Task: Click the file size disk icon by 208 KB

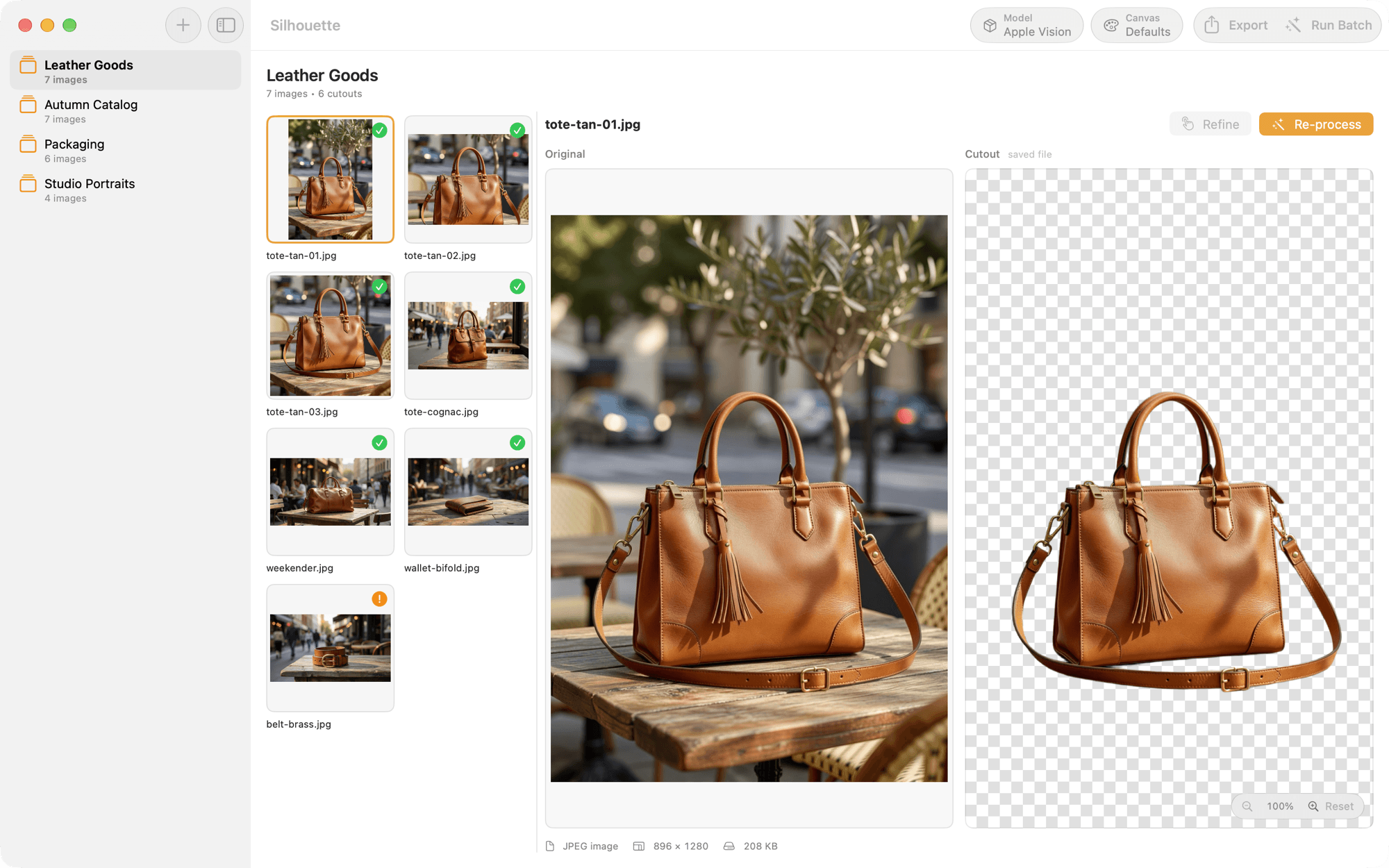Action: [x=729, y=846]
